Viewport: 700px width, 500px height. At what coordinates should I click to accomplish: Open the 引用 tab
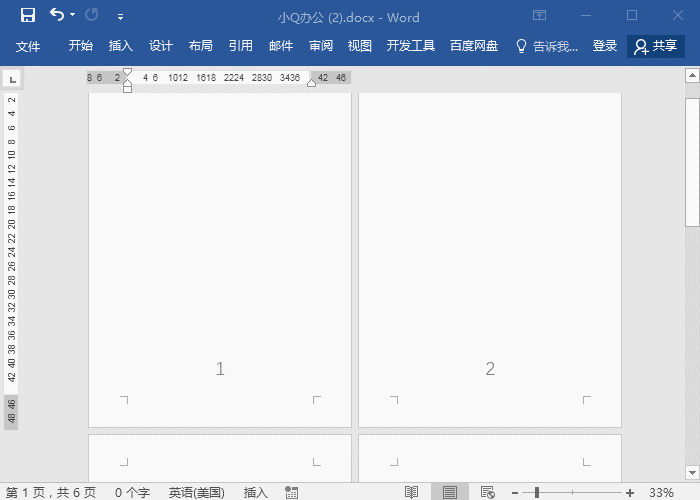tap(241, 46)
